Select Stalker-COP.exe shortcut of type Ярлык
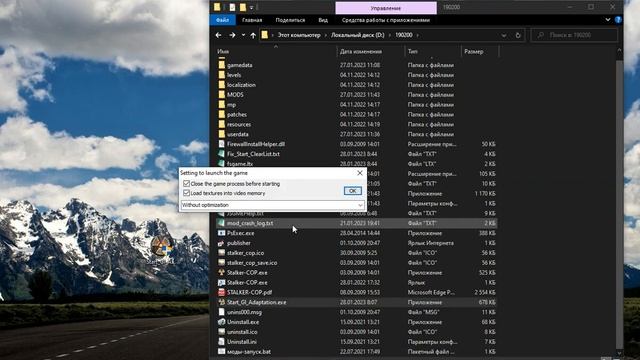Viewport: 640px width, 360px height. click(x=247, y=282)
